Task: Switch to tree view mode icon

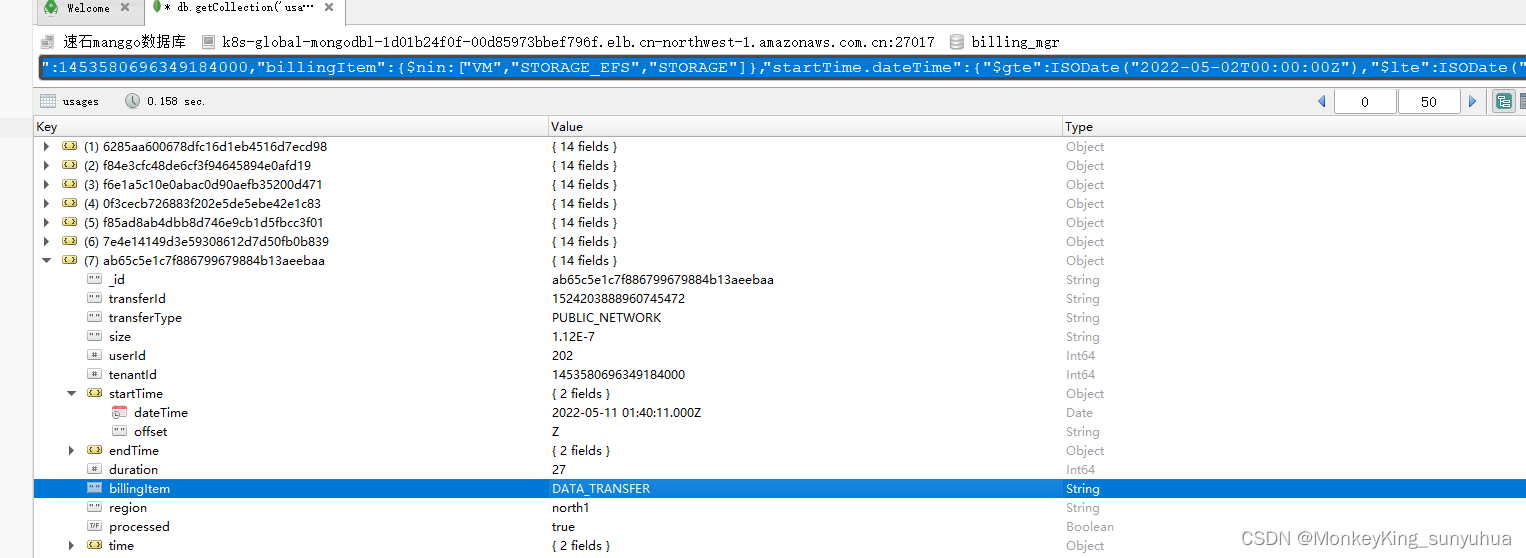Action: click(x=1504, y=101)
